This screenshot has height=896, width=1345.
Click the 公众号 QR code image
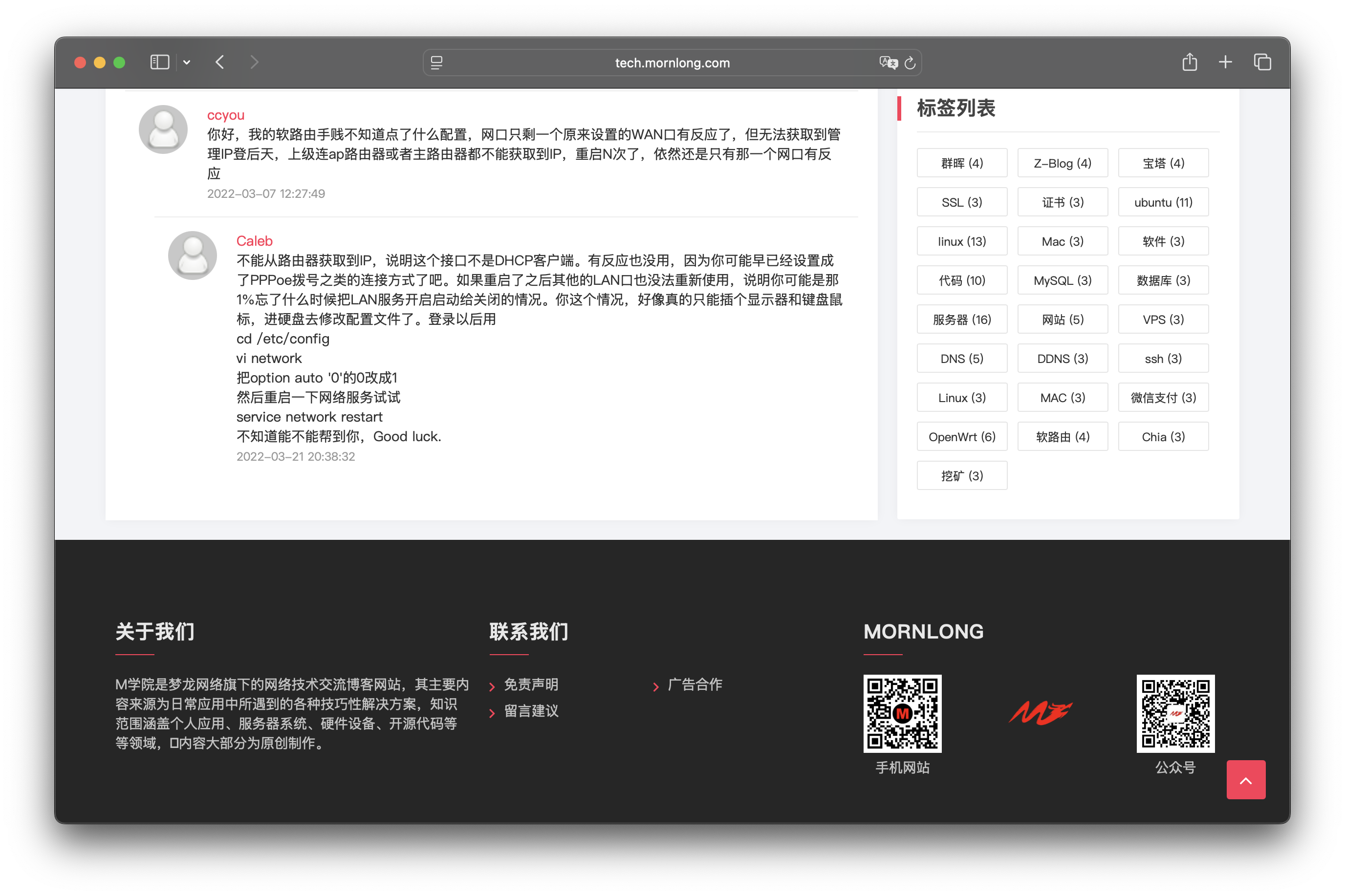1174,713
